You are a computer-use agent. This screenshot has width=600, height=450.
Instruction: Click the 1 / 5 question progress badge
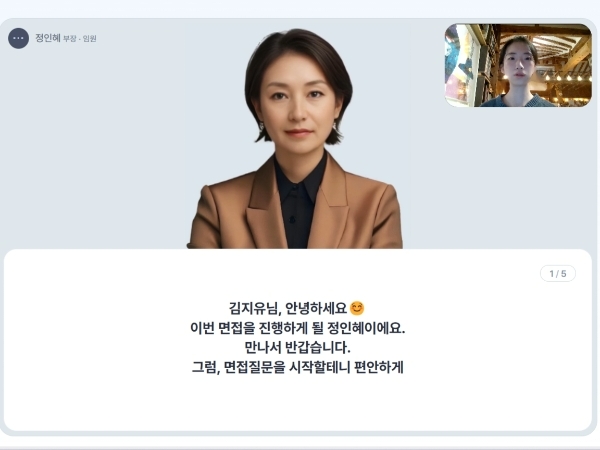(558, 274)
